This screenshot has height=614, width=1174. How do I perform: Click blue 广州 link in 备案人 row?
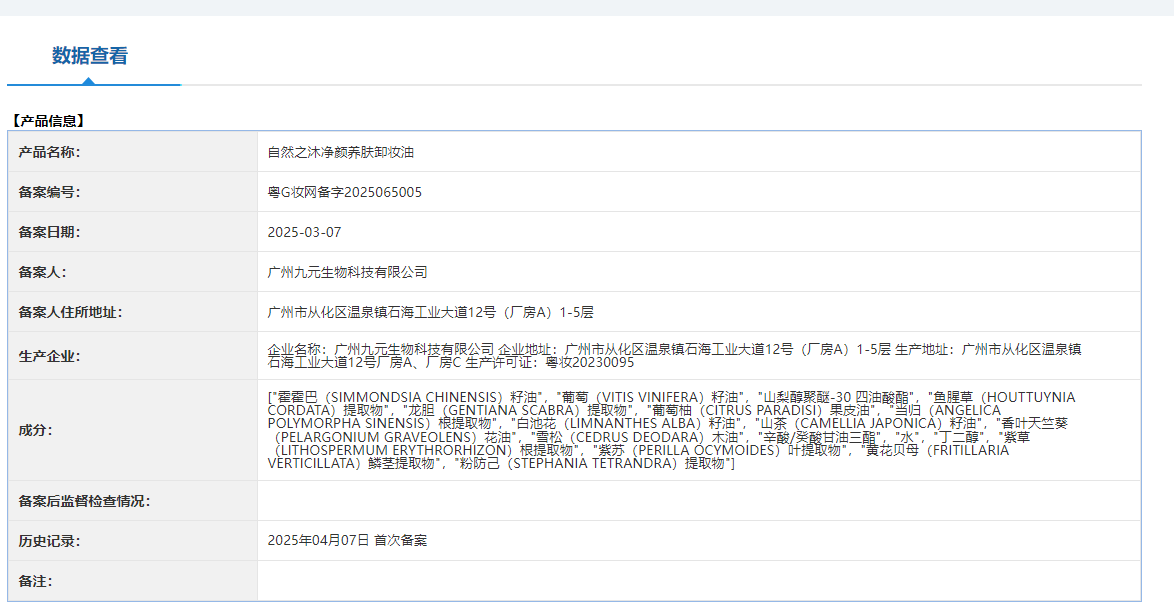(280, 272)
